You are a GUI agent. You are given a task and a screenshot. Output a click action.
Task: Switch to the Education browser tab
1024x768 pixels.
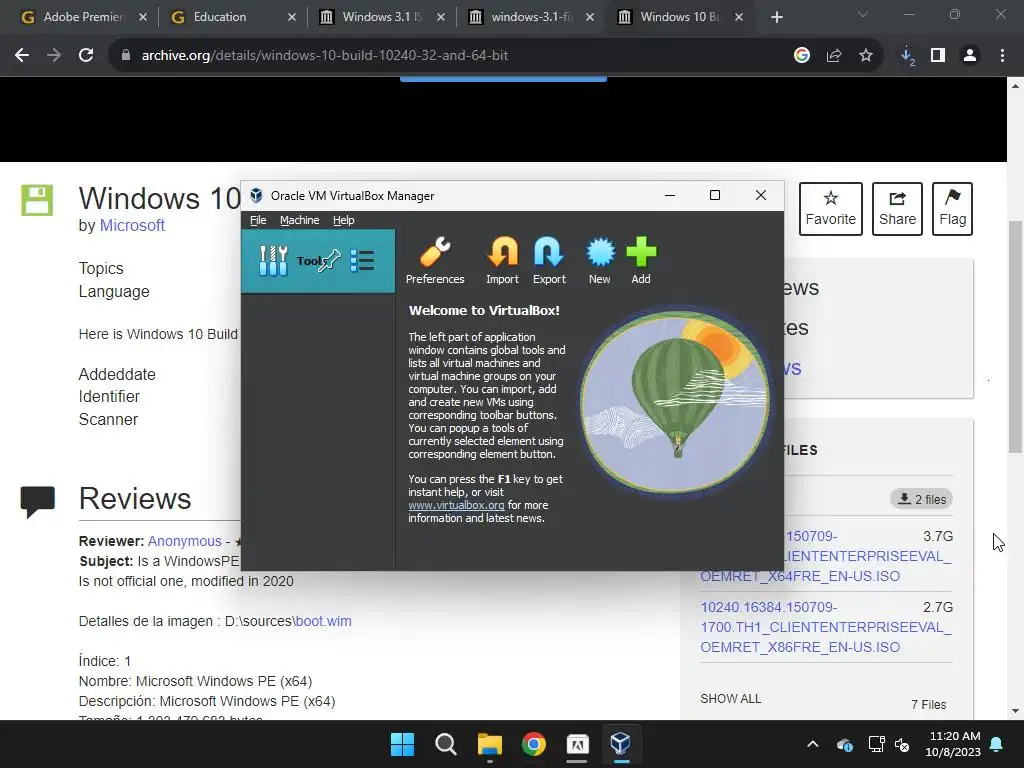point(219,17)
